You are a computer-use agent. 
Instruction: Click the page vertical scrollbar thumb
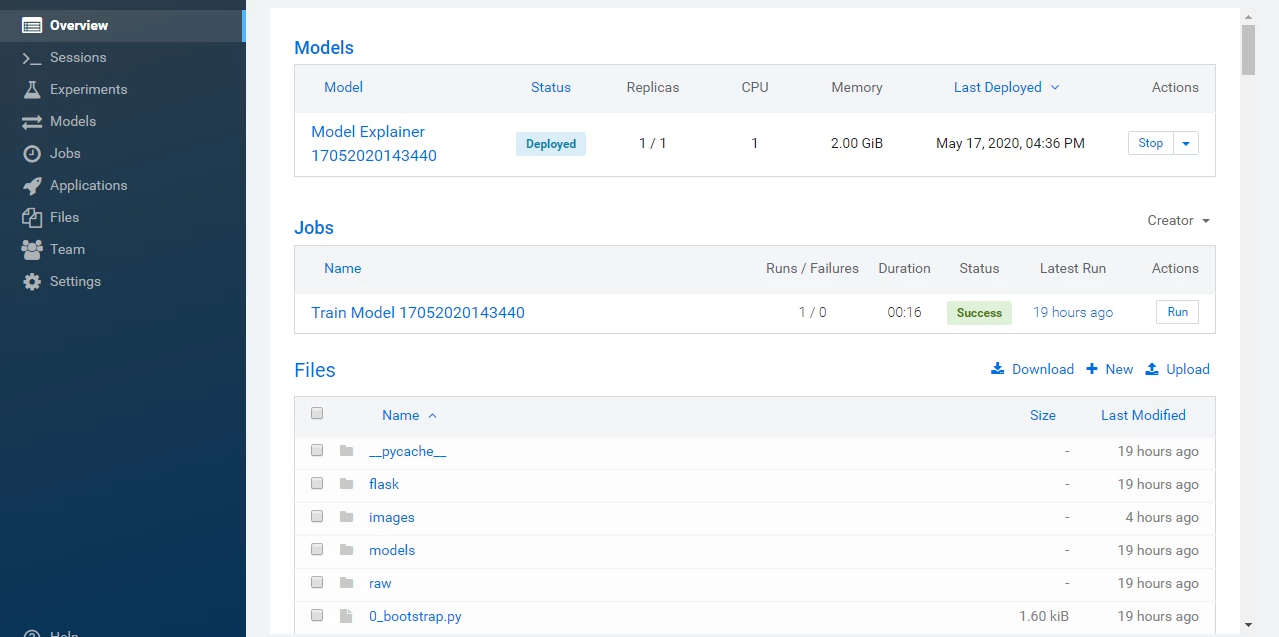click(1248, 50)
